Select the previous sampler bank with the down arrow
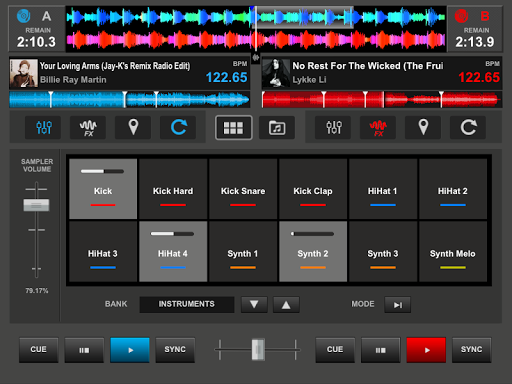The image size is (512, 384). pyautogui.click(x=254, y=304)
